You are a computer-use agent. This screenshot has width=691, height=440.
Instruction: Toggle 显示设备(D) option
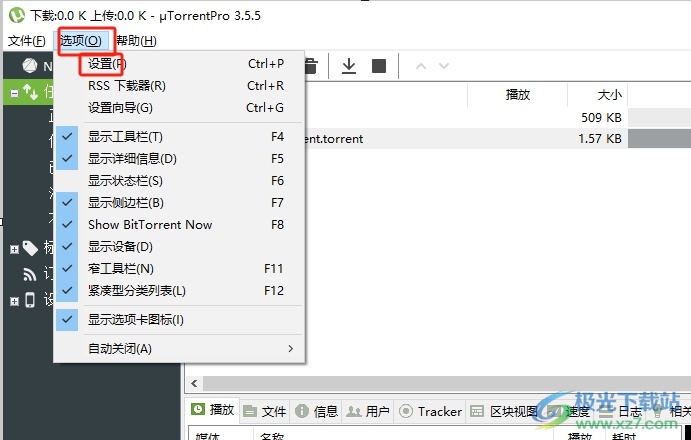pyautogui.click(x=179, y=246)
